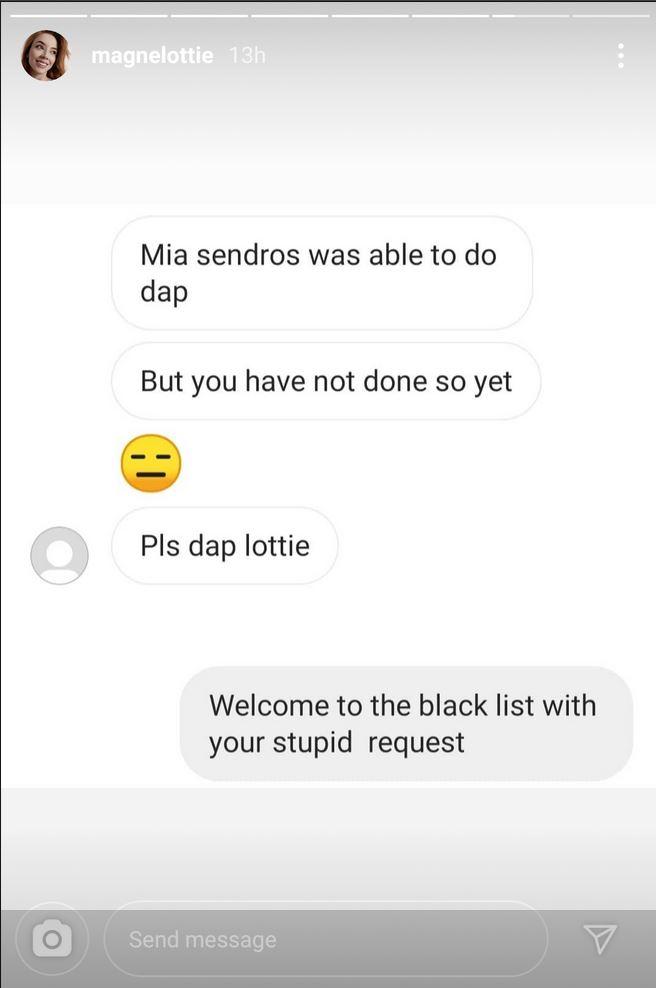Tap the third story progress segment
This screenshot has width=656, height=988.
point(210,14)
